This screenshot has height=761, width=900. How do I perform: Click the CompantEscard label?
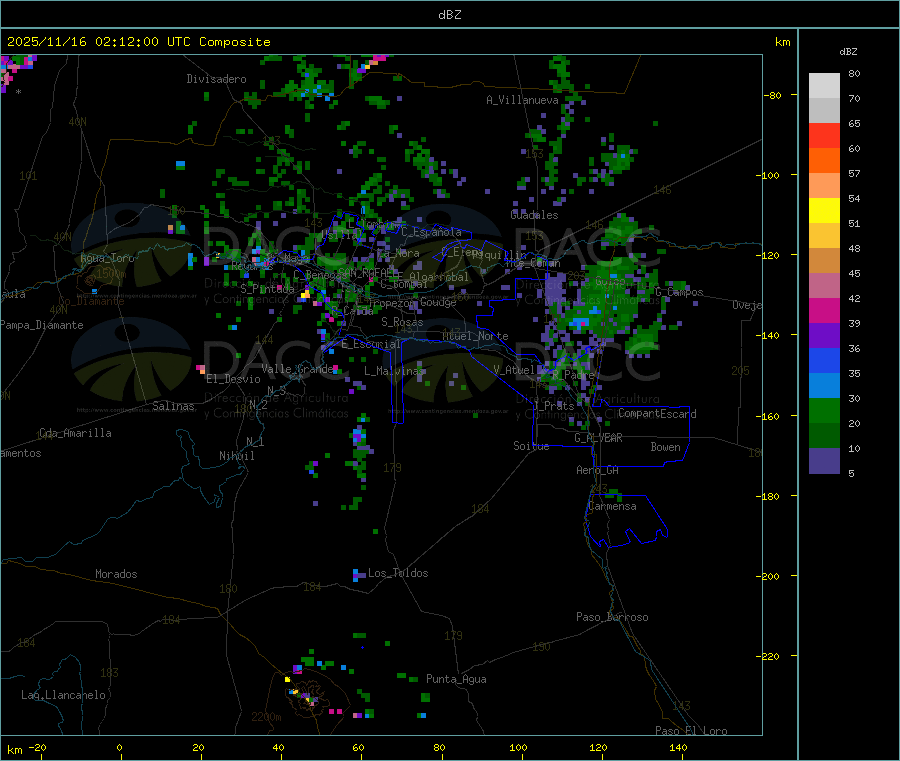(x=657, y=414)
